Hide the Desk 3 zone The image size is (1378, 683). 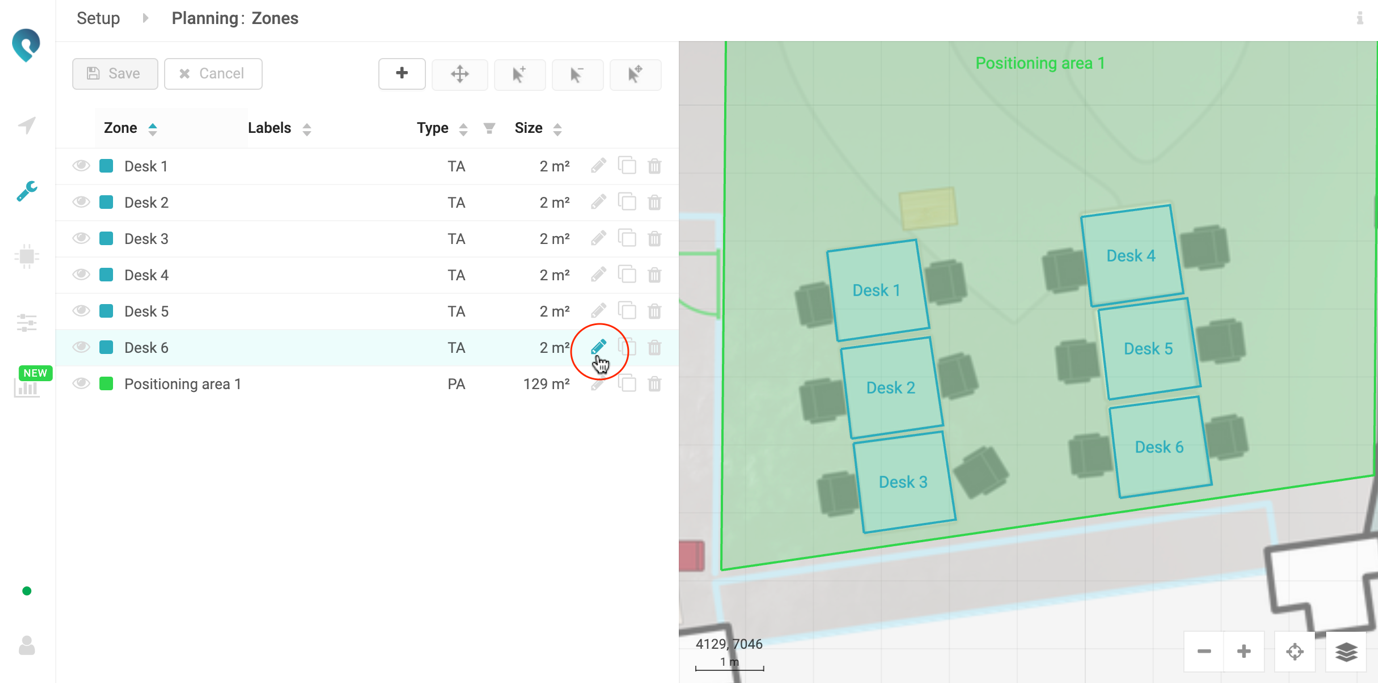click(81, 239)
